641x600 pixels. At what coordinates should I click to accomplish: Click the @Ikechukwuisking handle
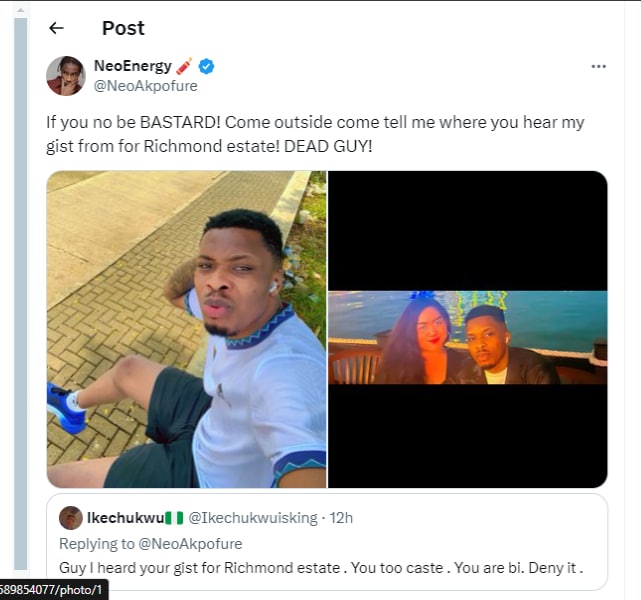coord(252,518)
